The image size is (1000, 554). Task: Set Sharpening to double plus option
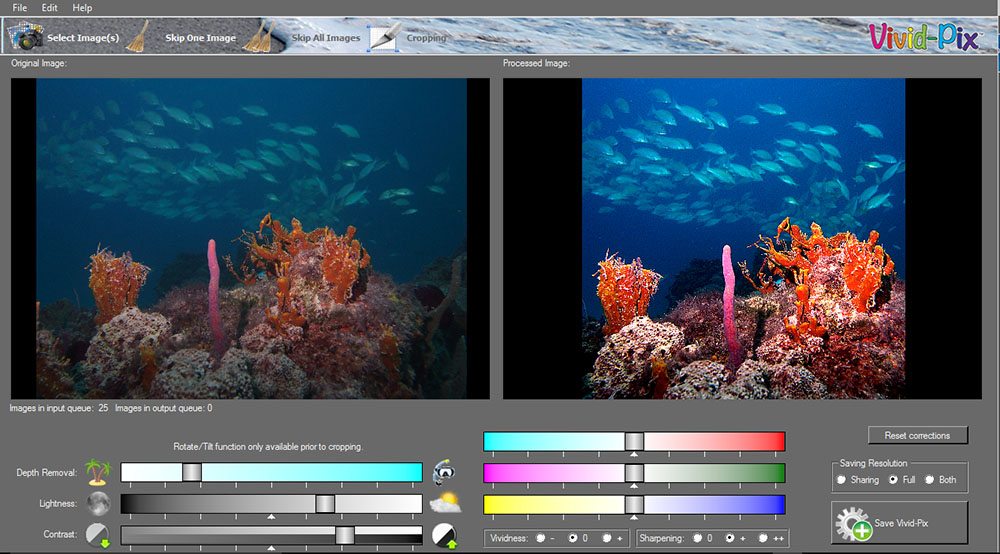[763, 538]
